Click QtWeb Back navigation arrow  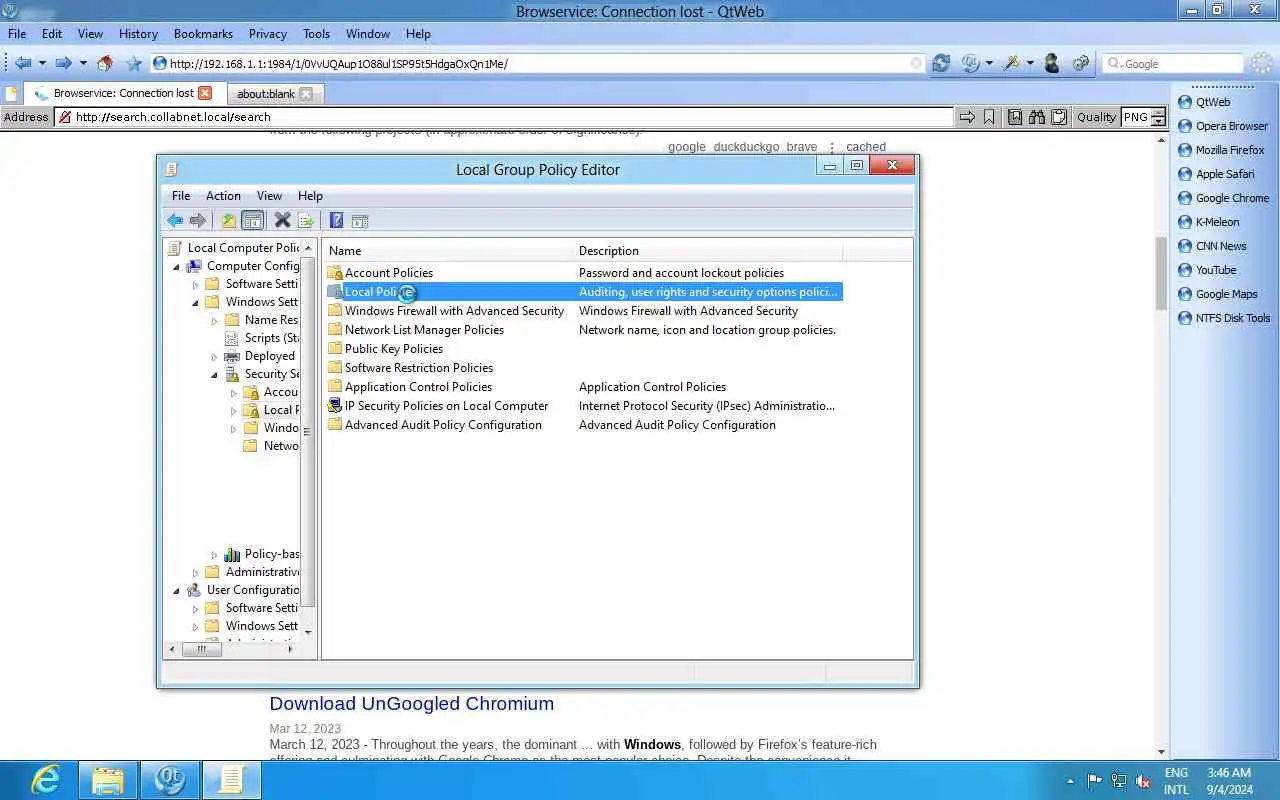pos(22,63)
